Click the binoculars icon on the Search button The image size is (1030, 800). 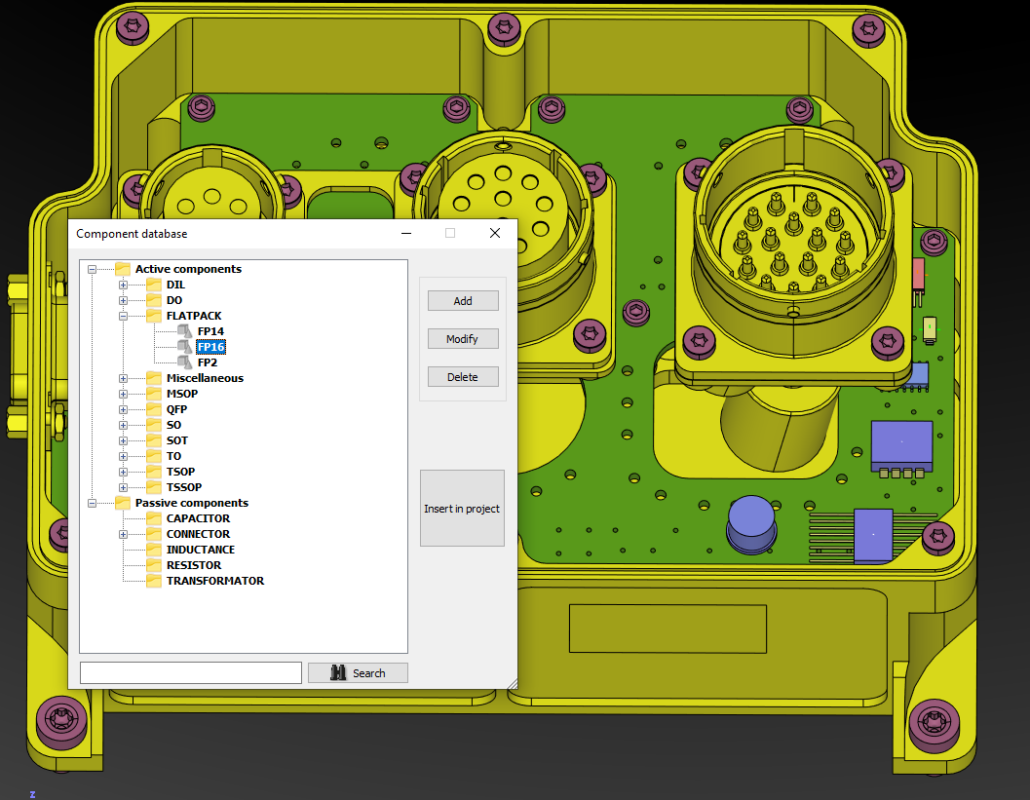[x=341, y=672]
